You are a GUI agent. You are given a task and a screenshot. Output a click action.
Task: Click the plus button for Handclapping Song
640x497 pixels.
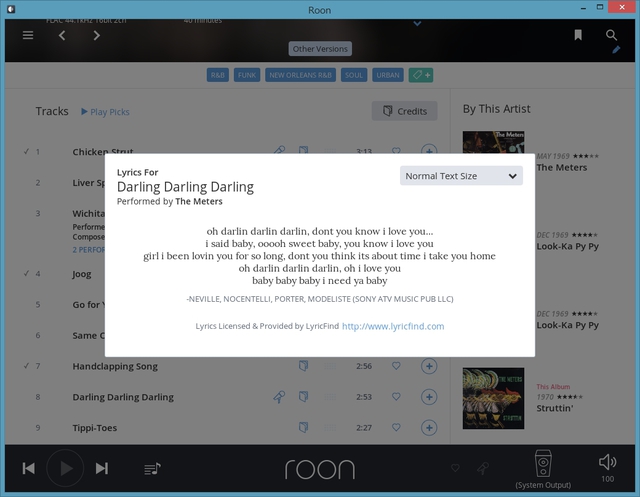coord(429,366)
